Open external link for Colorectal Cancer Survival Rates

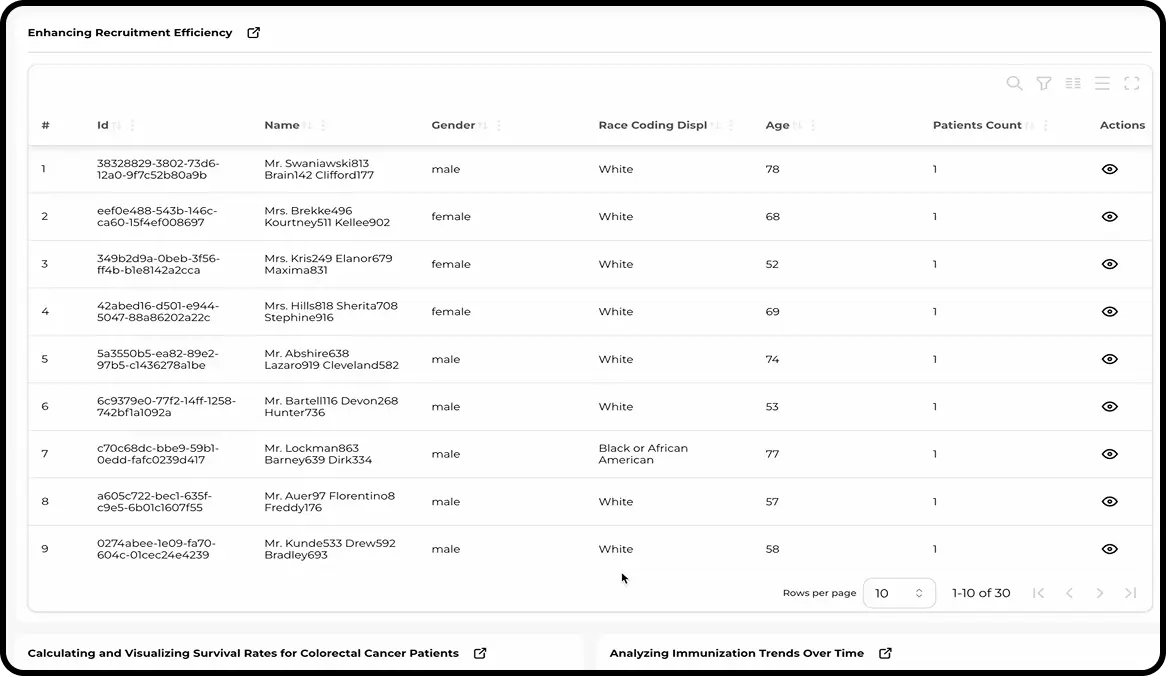pyautogui.click(x=480, y=653)
